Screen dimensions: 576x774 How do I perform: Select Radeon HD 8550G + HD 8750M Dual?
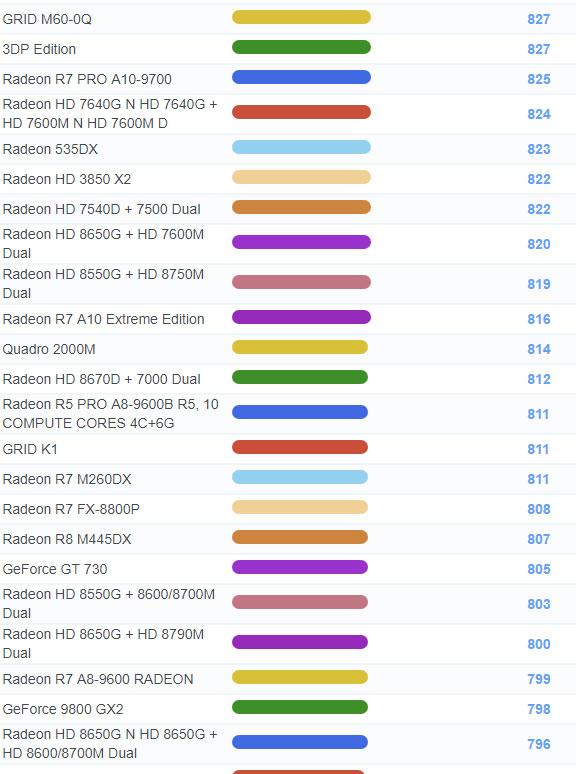tap(103, 284)
